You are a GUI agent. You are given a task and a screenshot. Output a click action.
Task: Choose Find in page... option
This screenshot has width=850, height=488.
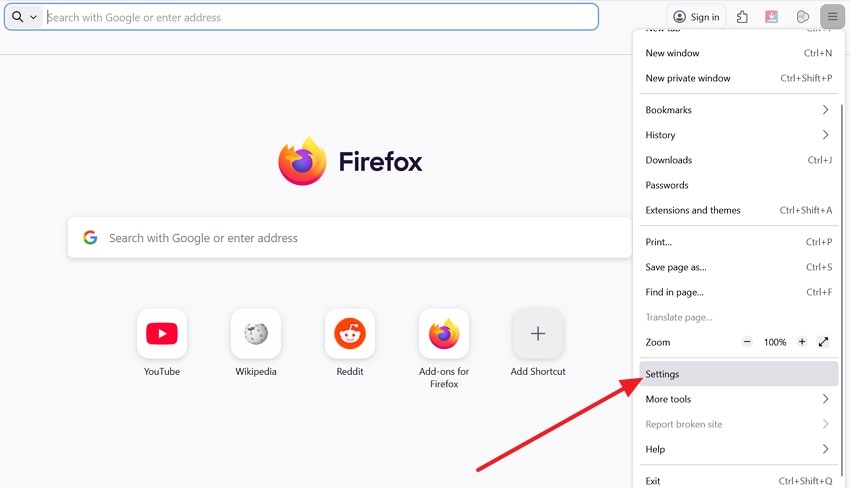pyautogui.click(x=738, y=292)
